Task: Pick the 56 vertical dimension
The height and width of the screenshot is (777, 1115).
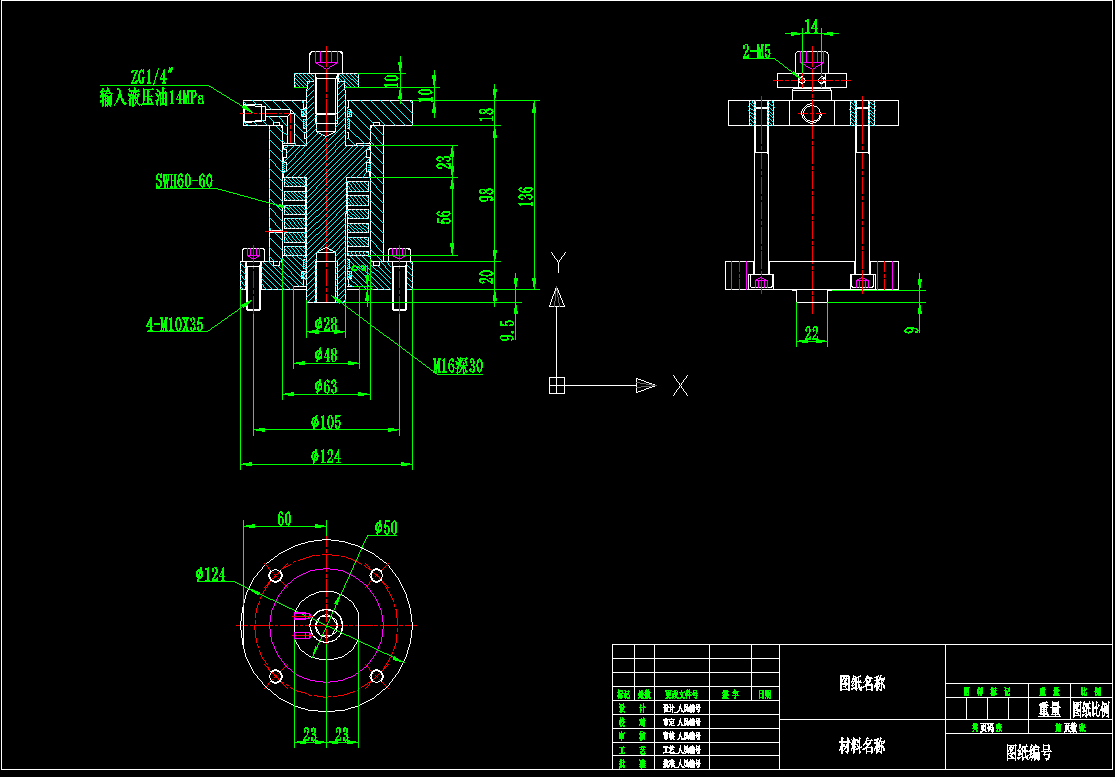Action: [444, 217]
